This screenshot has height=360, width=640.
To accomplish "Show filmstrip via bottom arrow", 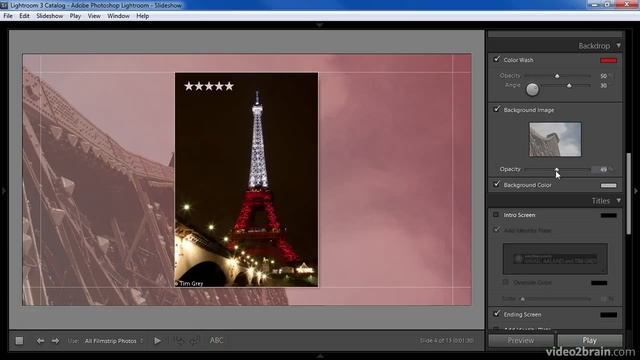I will click(x=320, y=356).
